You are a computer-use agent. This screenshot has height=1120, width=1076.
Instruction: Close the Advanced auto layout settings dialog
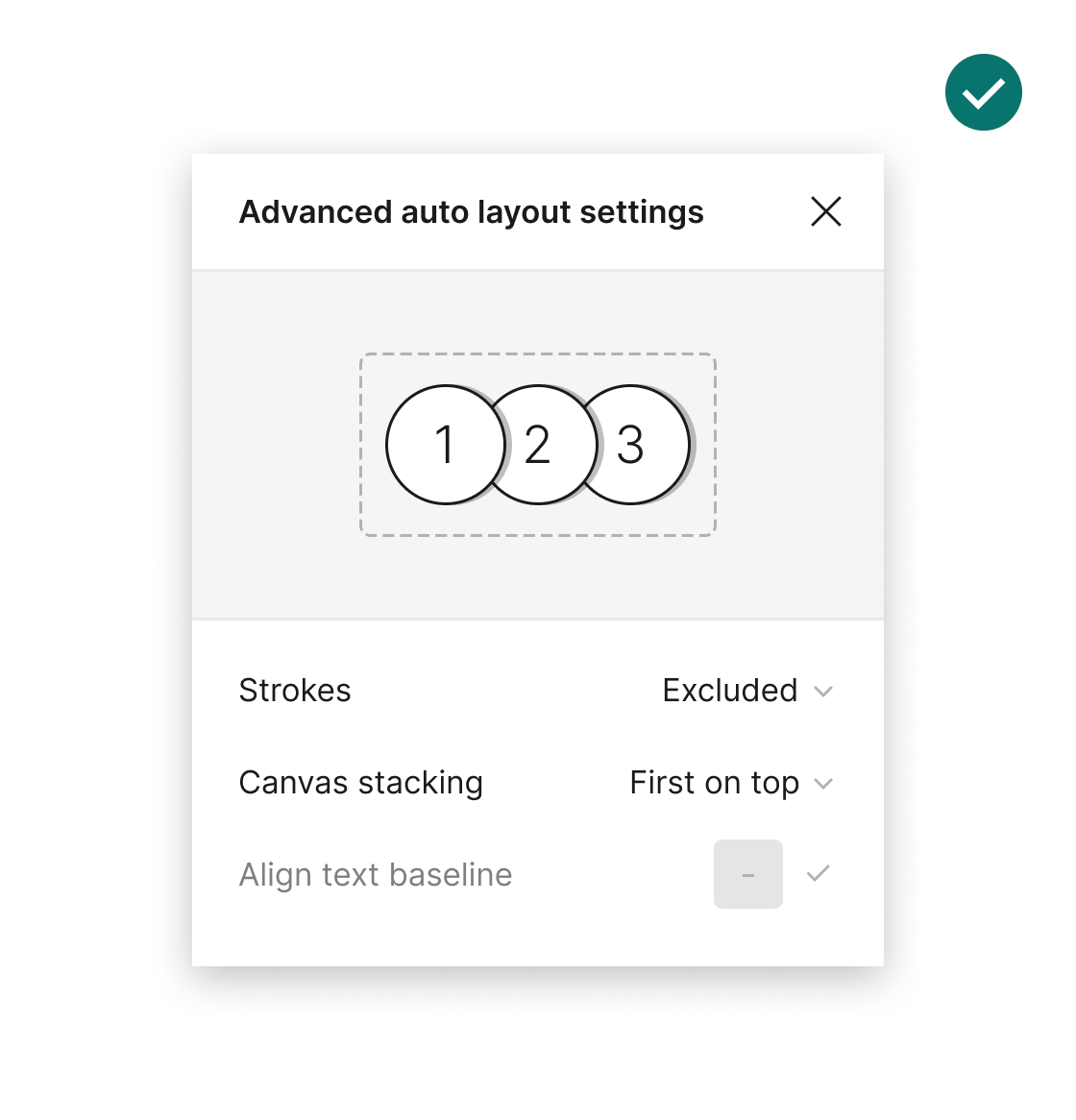[826, 211]
